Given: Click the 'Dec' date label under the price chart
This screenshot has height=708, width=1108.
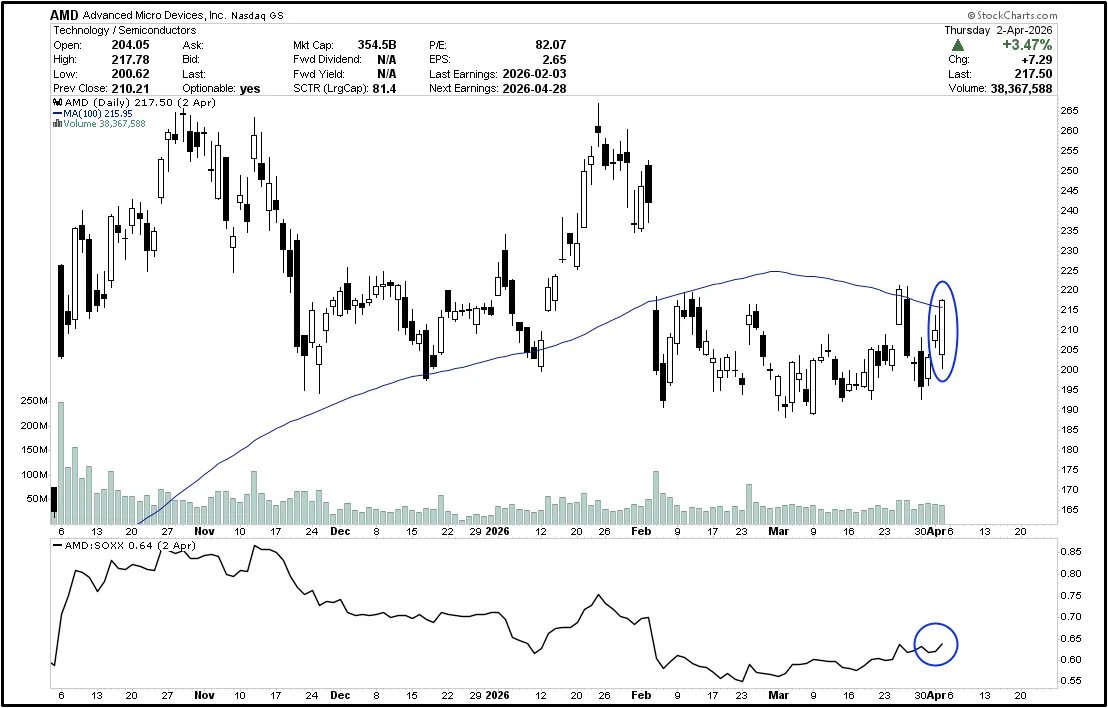Looking at the screenshot, I should tap(341, 531).
